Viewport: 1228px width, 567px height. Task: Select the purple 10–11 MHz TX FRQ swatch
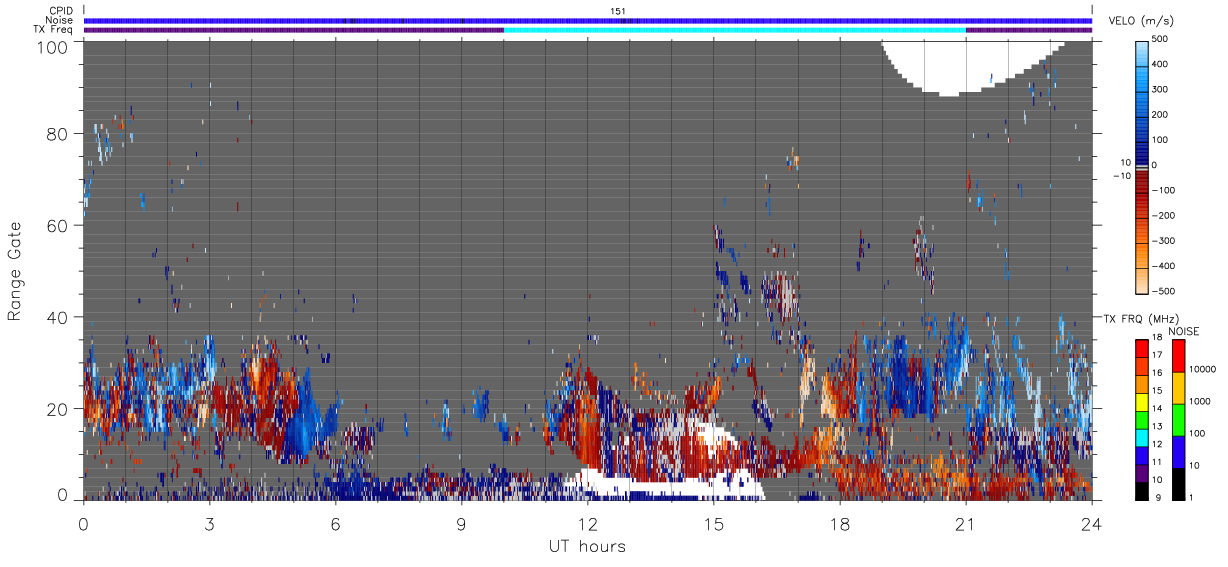coord(1141,473)
